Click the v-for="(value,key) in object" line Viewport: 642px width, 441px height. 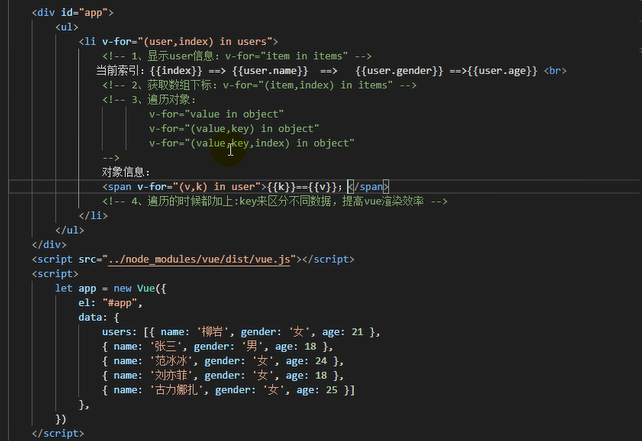[x=234, y=129]
